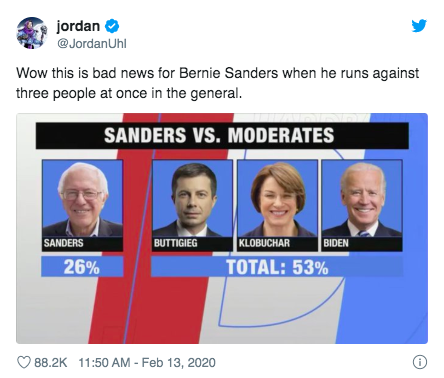Click the Sanders portrait in the image
This screenshot has height=378, width=444.
click(82, 198)
